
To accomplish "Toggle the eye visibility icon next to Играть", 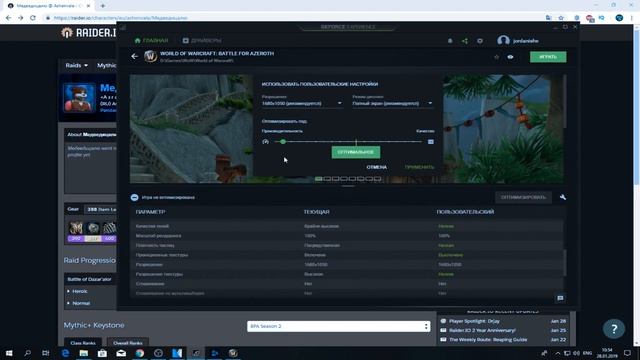I will pyautogui.click(x=510, y=57).
